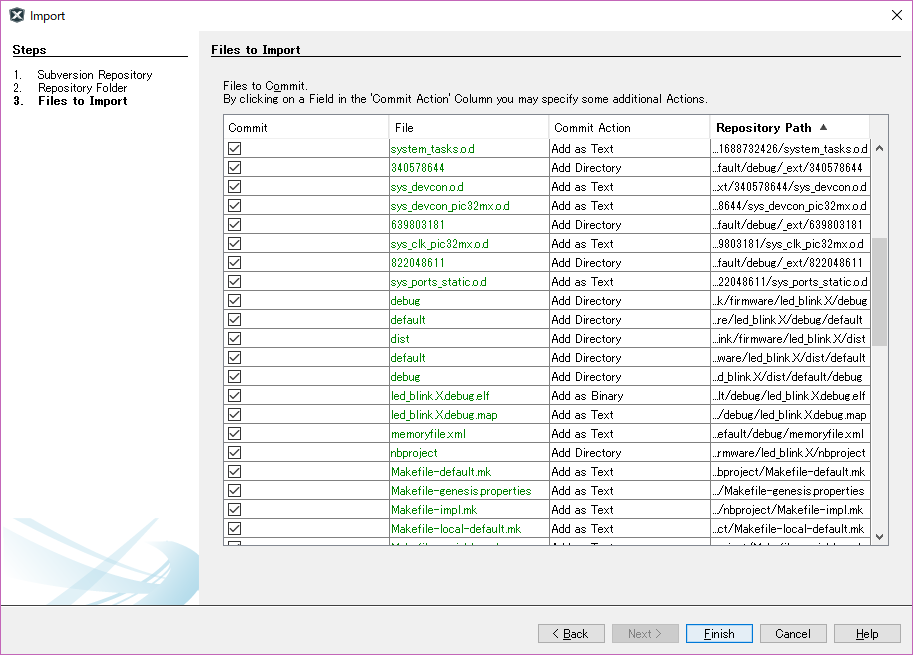913x655 pixels.
Task: Select the Makefile-genesis.properties file entry
Action: click(x=460, y=491)
